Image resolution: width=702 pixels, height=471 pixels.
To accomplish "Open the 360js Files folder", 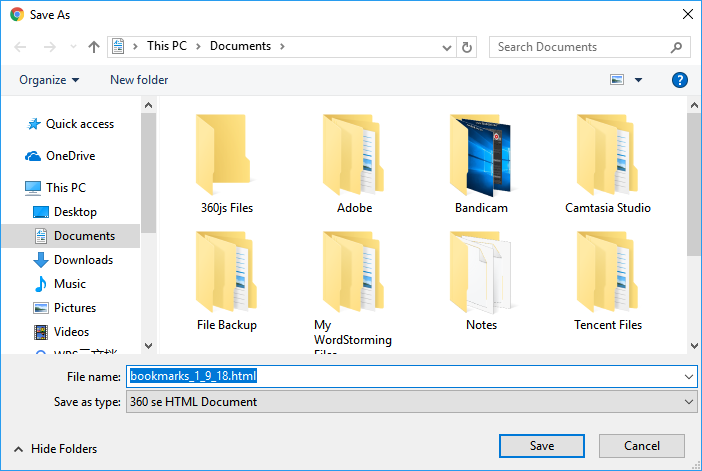I will [x=227, y=165].
